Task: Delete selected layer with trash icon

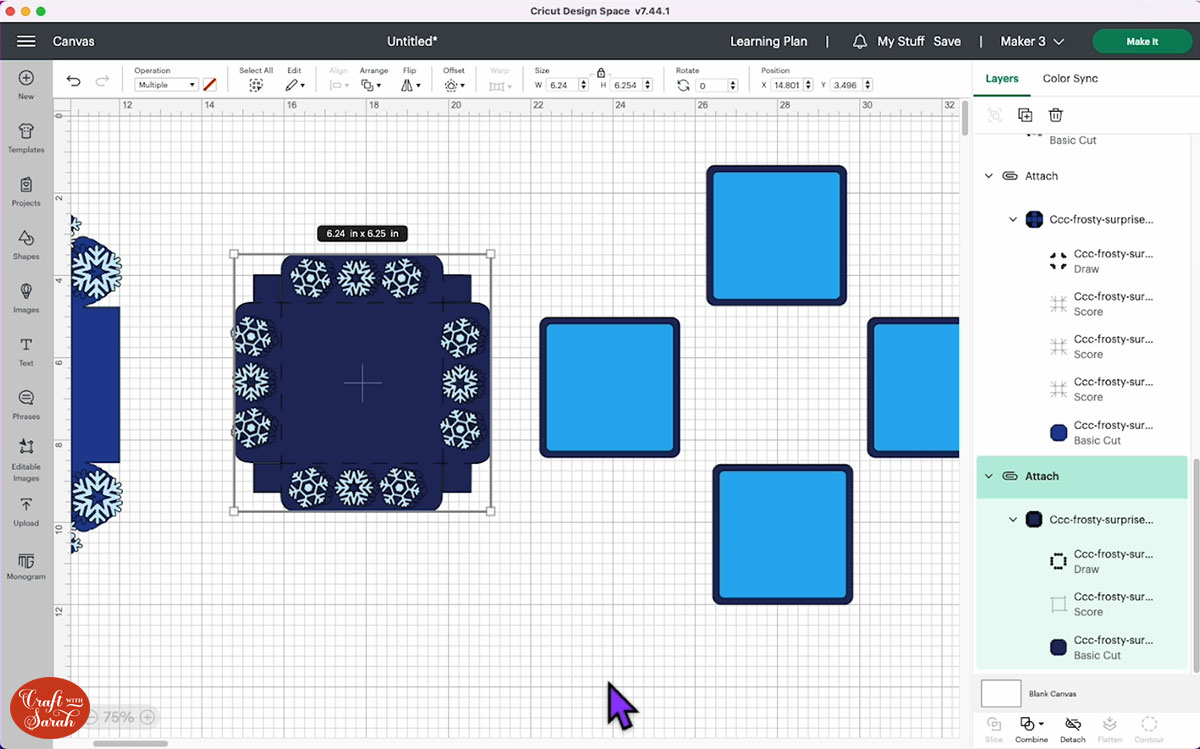Action: tap(1055, 115)
